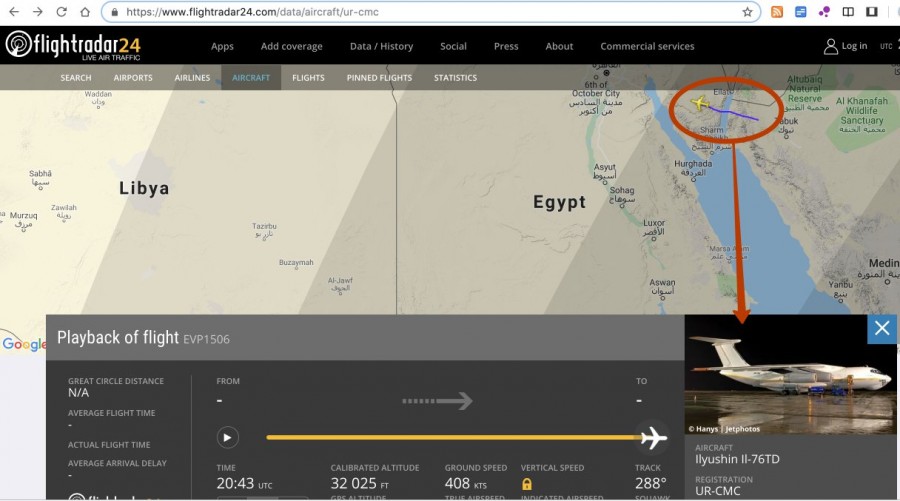Select the vertical speed lock icon

coord(527,484)
